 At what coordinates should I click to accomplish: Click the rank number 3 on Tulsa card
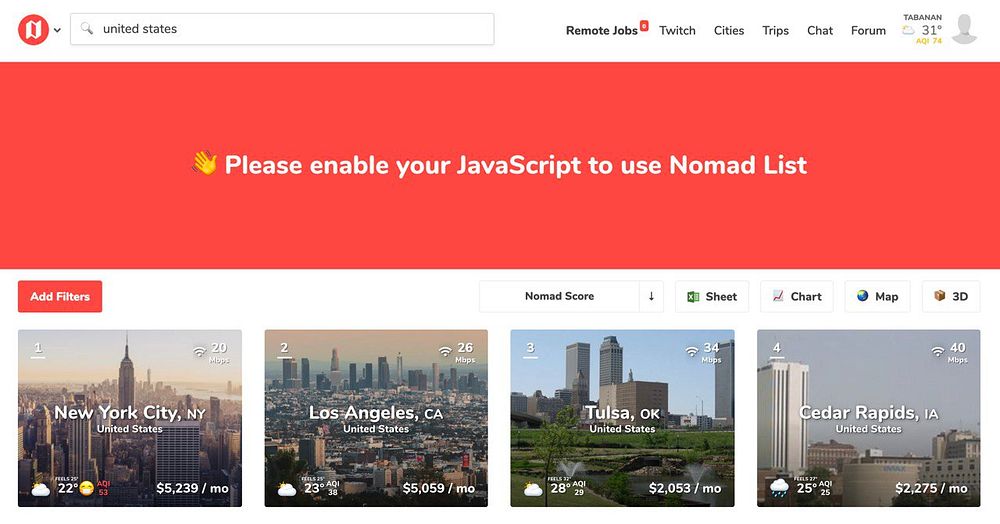[531, 348]
